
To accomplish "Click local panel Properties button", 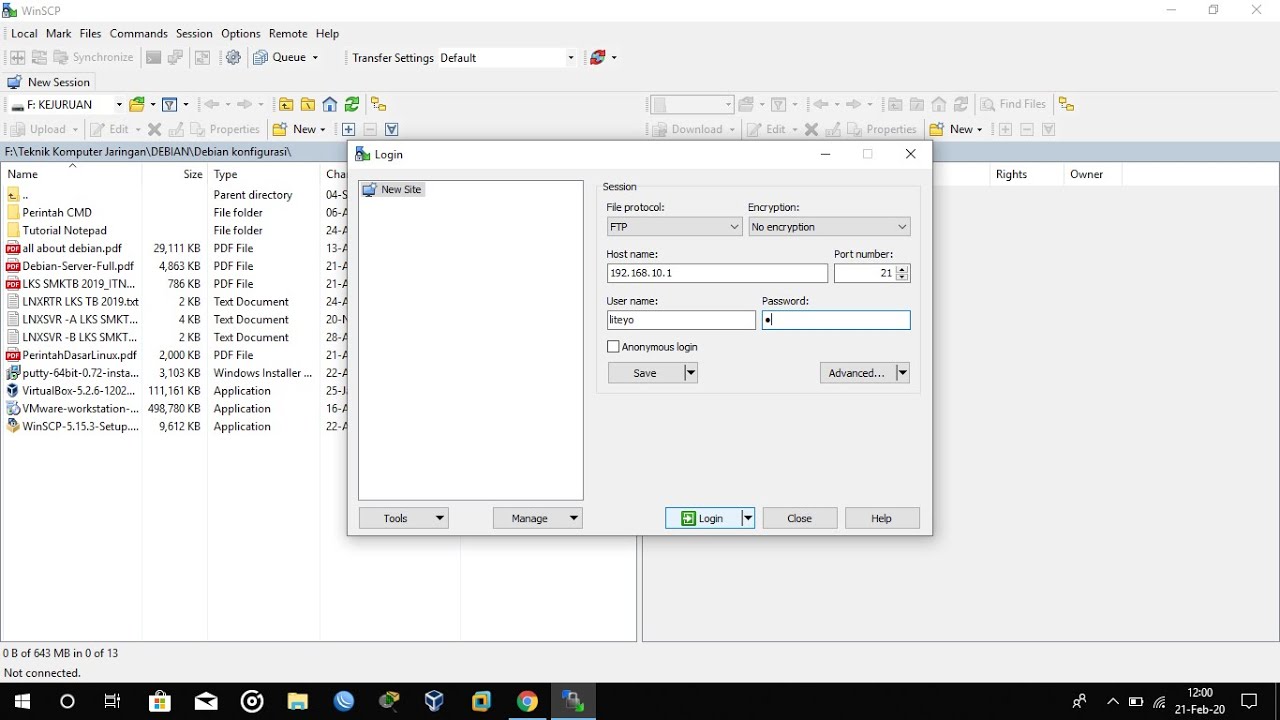I will pos(225,129).
